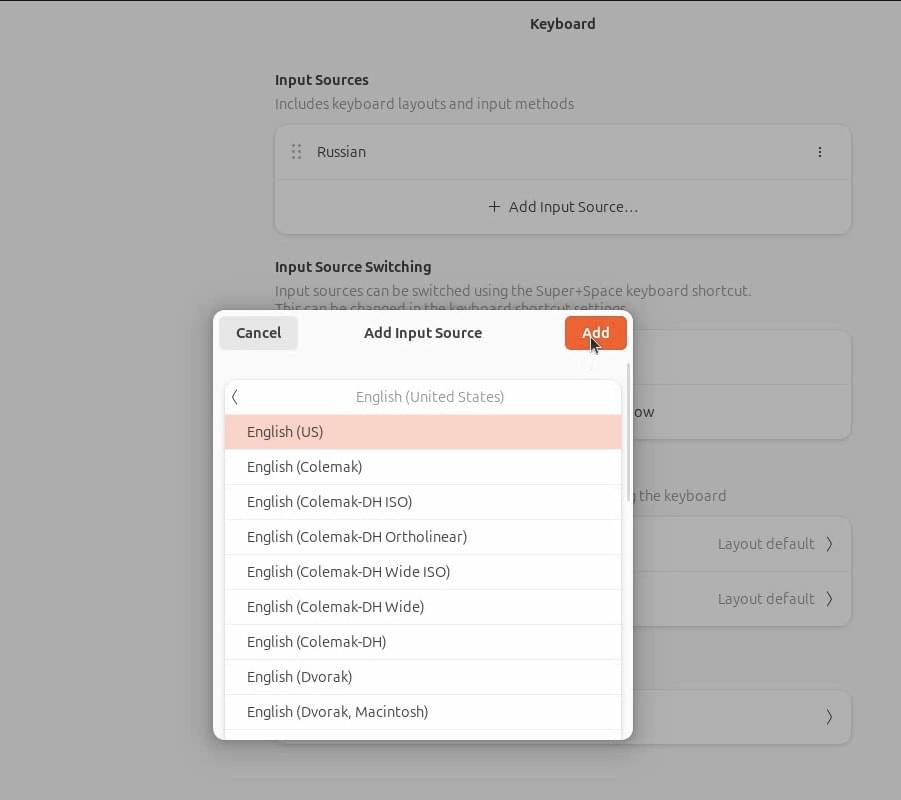This screenshot has width=901, height=800.
Task: Choose English (Colemak-DH ISO)
Action: tap(423, 502)
